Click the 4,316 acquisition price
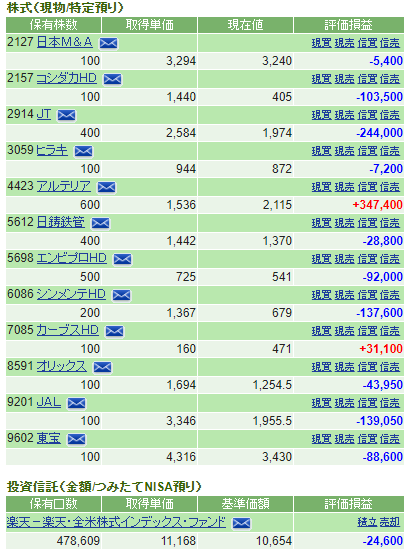 point(181,457)
